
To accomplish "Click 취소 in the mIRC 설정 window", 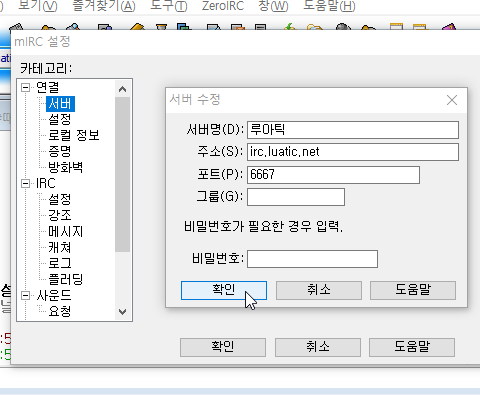I will tap(318, 347).
